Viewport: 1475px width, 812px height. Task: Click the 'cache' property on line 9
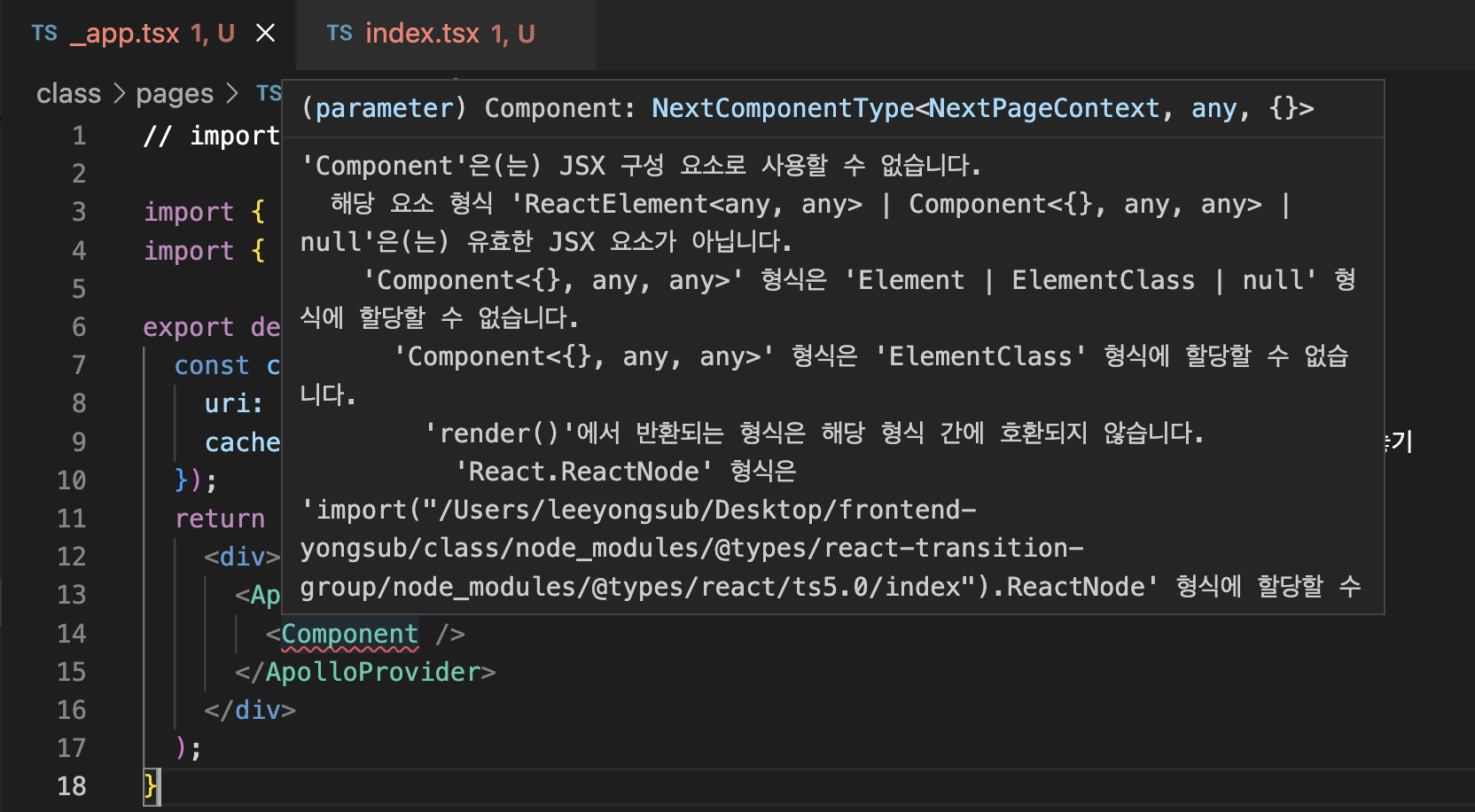coord(242,442)
